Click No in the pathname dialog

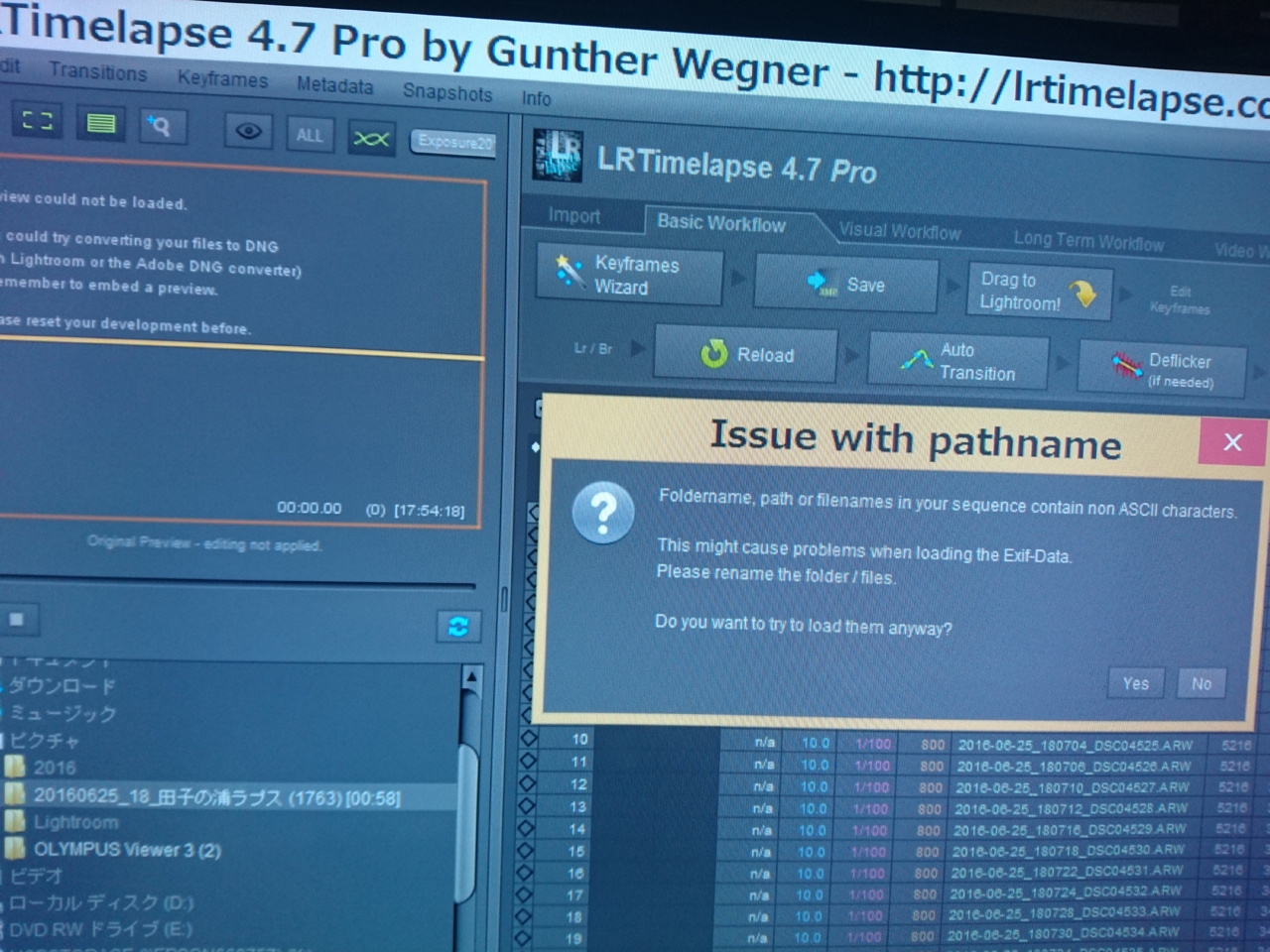(x=1202, y=683)
